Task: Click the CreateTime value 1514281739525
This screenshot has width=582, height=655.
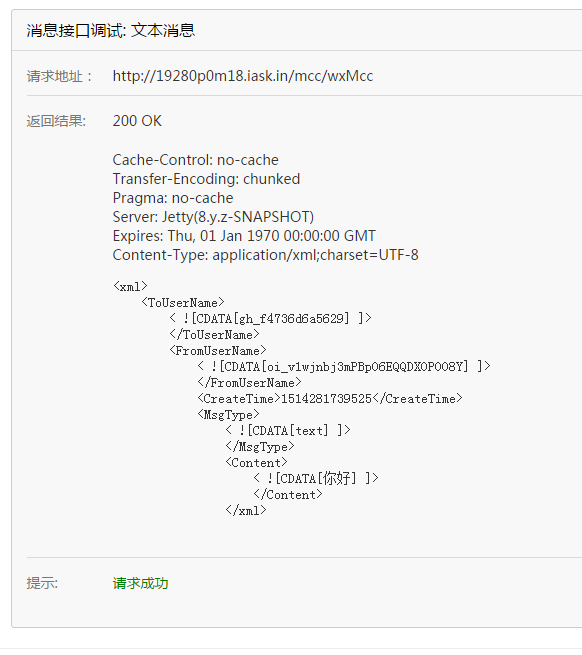Action: tap(326, 399)
